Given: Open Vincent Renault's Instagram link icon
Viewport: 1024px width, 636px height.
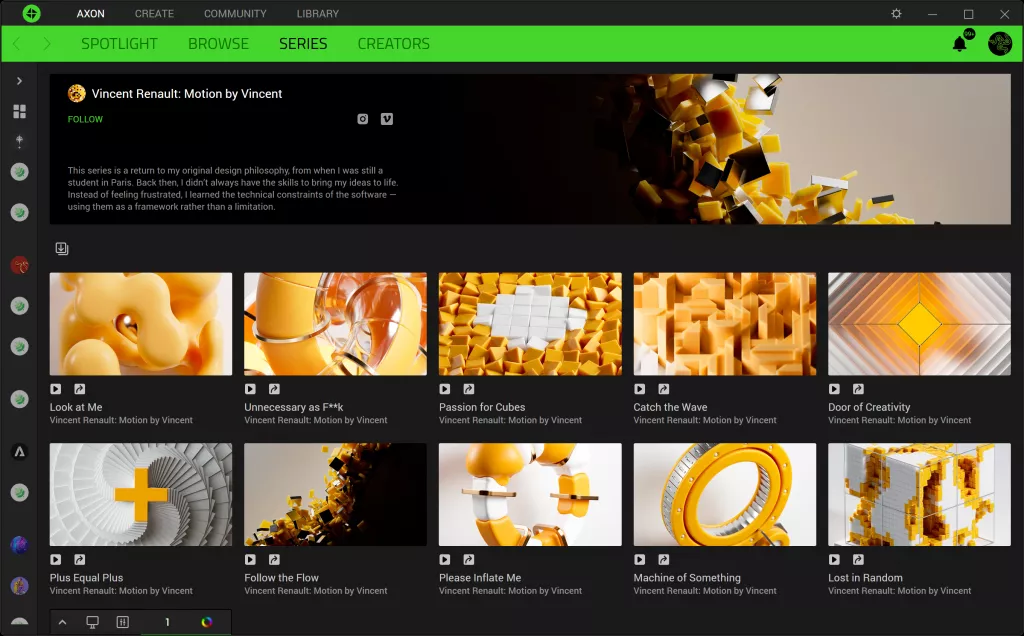Looking at the screenshot, I should click(x=362, y=119).
